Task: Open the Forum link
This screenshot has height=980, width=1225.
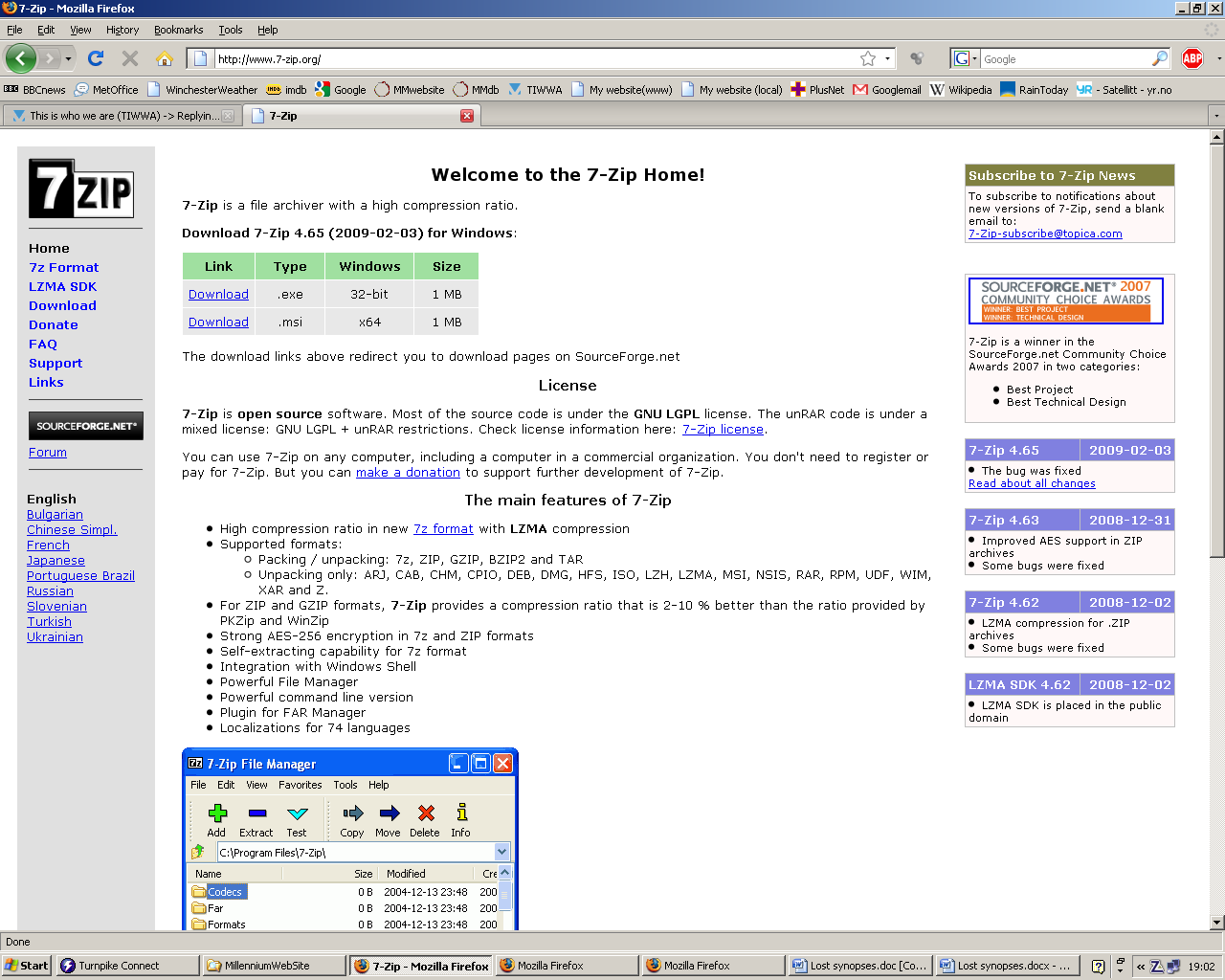Action: tap(48, 453)
